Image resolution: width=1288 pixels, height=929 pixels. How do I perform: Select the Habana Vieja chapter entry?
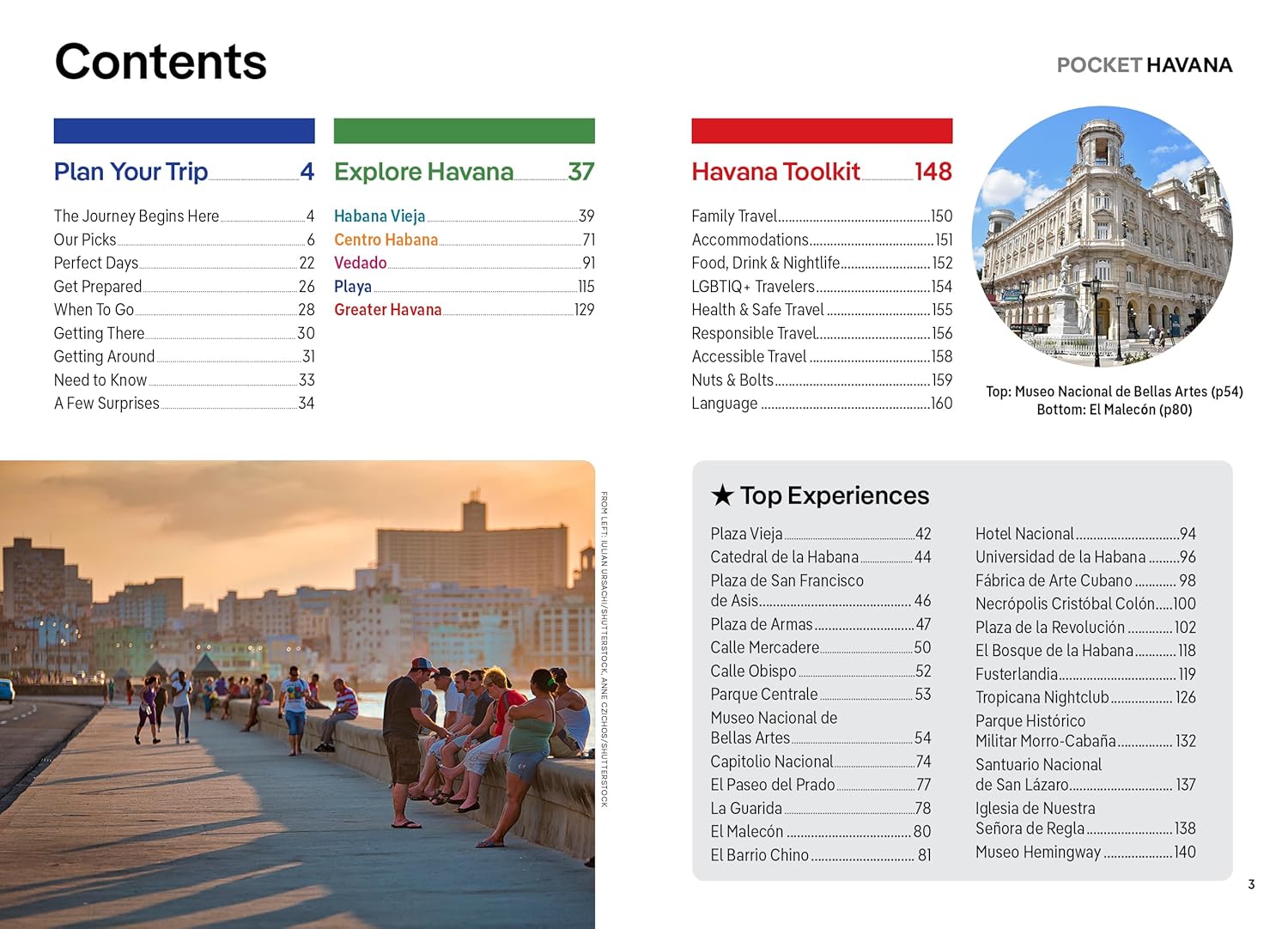pos(380,216)
